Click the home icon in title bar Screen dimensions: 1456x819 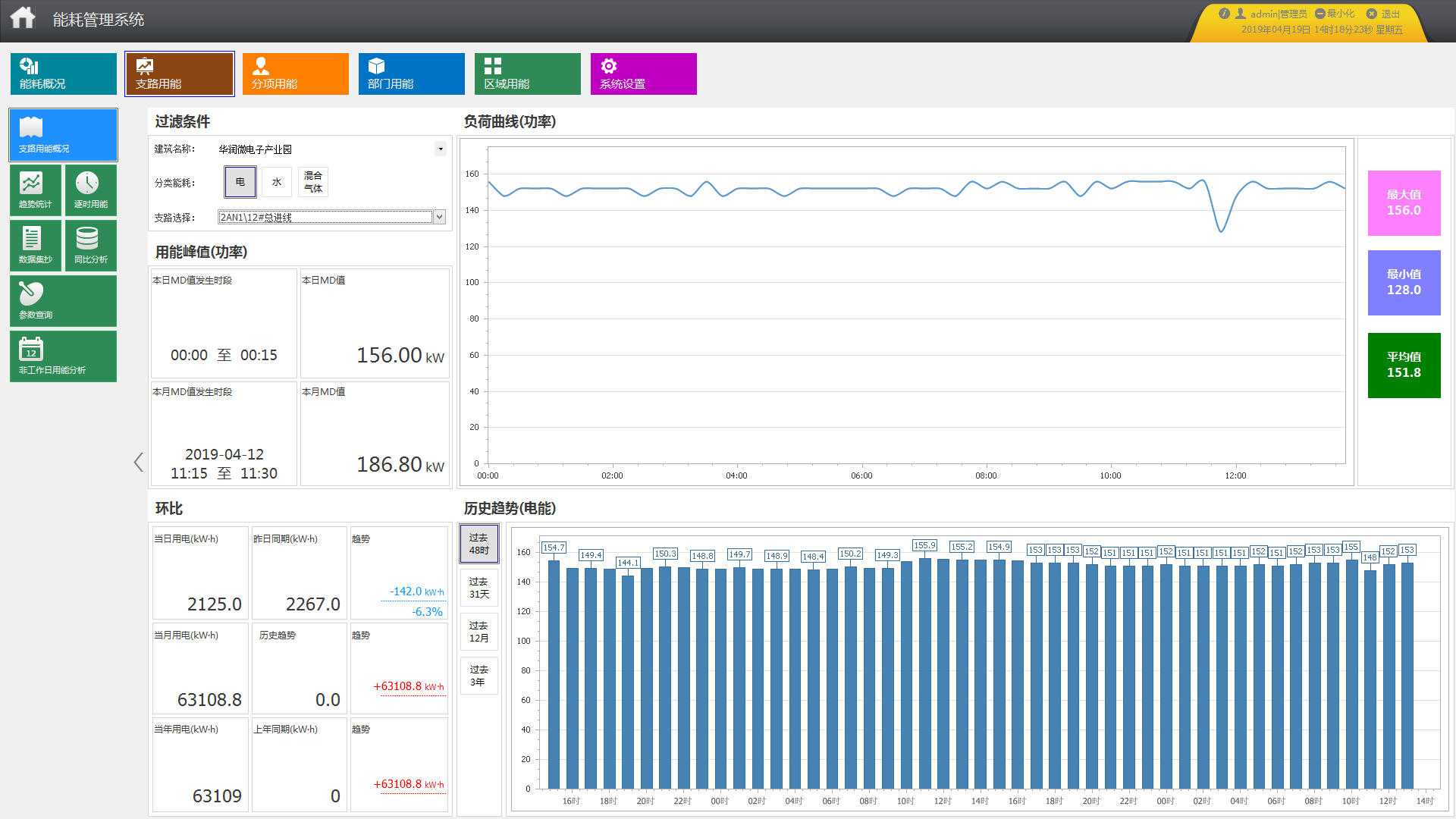23,17
